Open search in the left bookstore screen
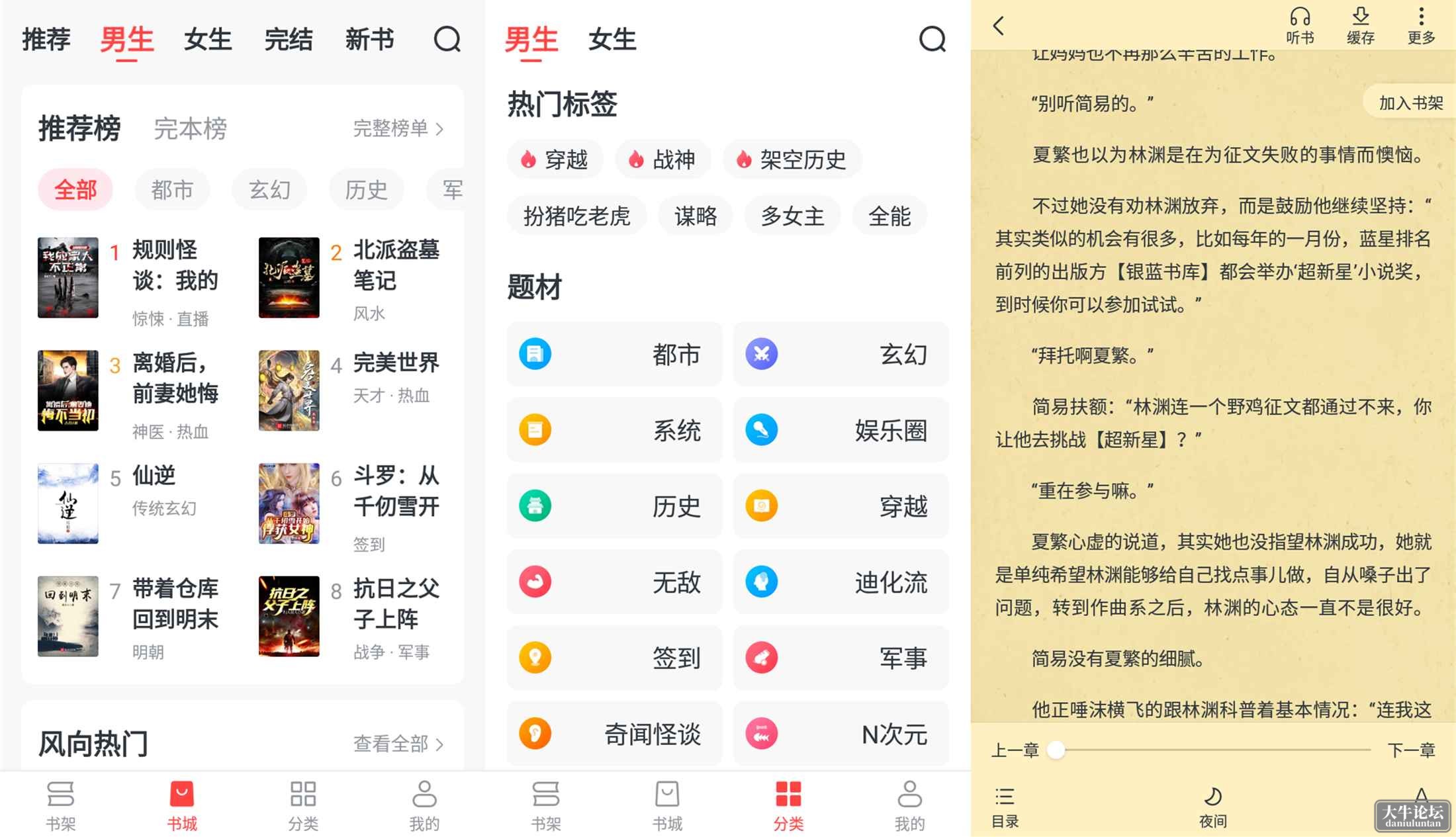Viewport: 1456px width, 837px height. pyautogui.click(x=447, y=39)
